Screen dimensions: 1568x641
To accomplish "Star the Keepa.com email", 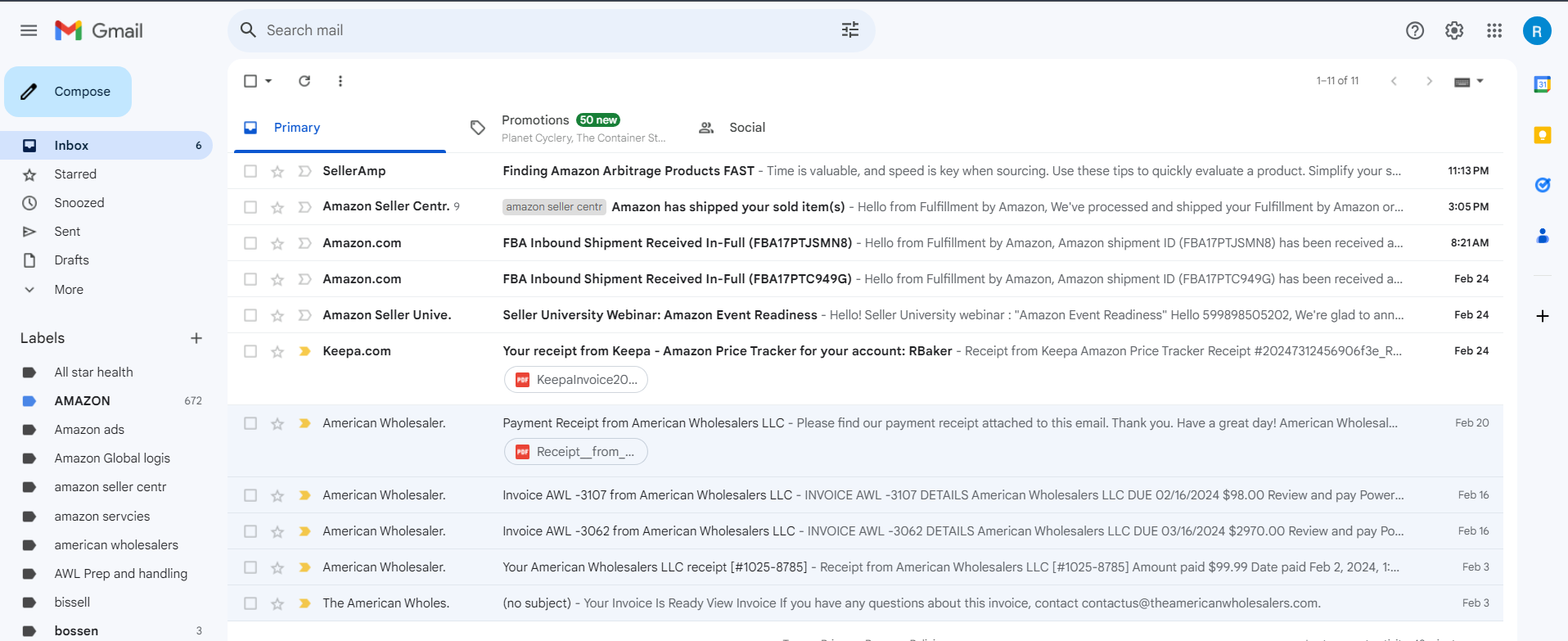I will 277,351.
